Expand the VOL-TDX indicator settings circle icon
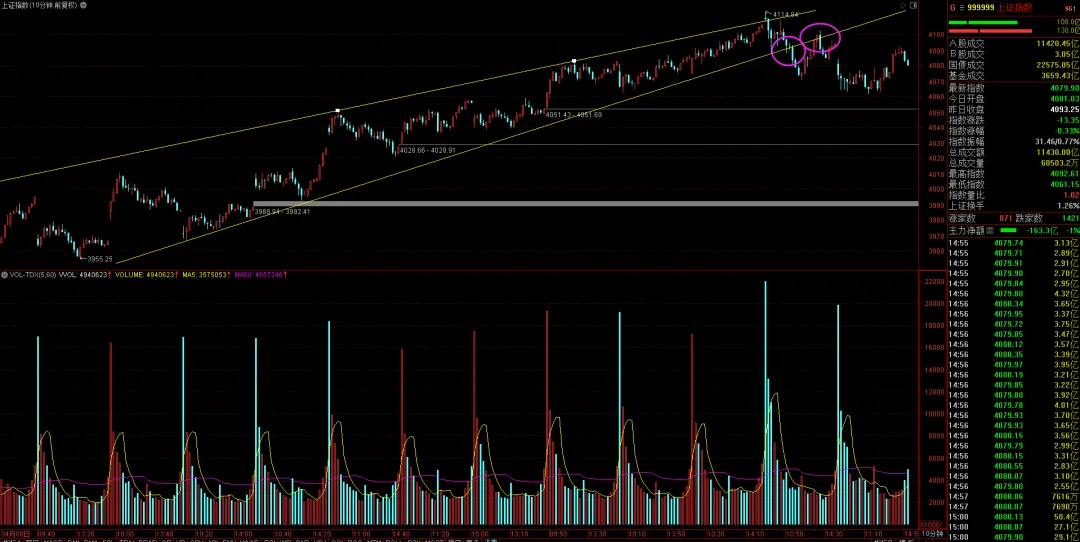 point(4,275)
